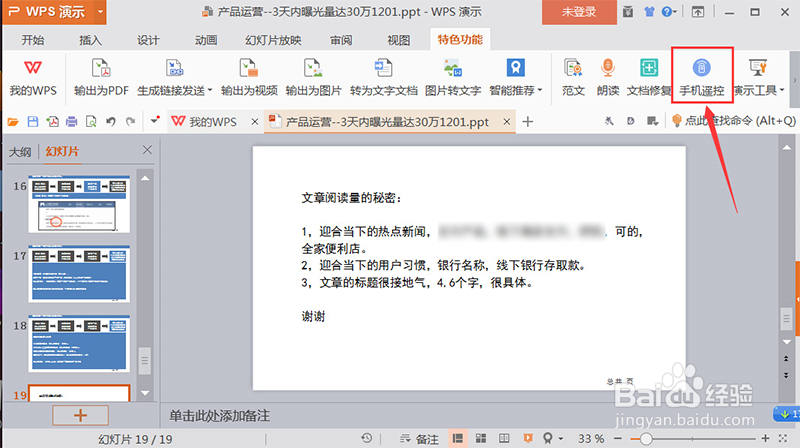Redo the action
This screenshot has width=800, height=448.
pyautogui.click(x=131, y=121)
